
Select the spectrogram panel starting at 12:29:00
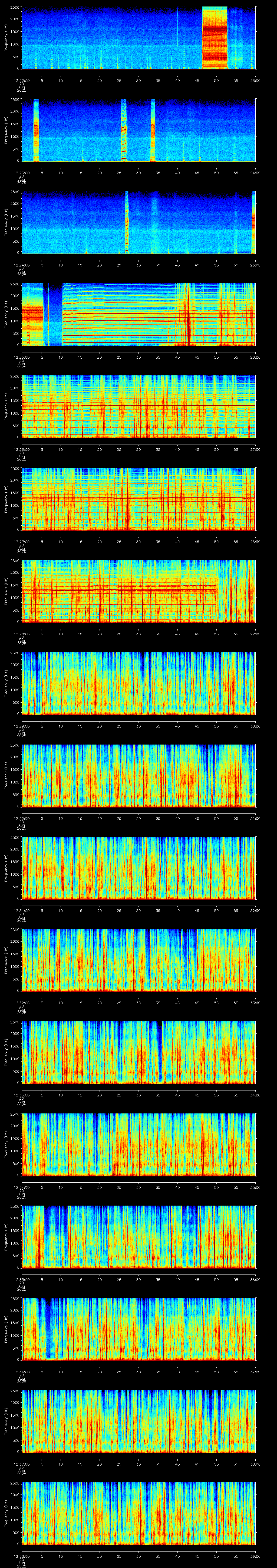tap(139, 683)
